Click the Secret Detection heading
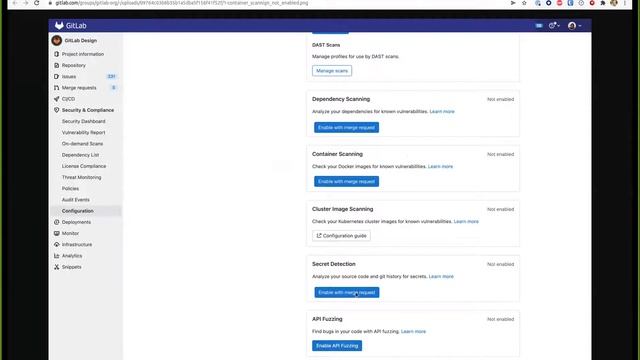640x360 pixels. tap(333, 264)
